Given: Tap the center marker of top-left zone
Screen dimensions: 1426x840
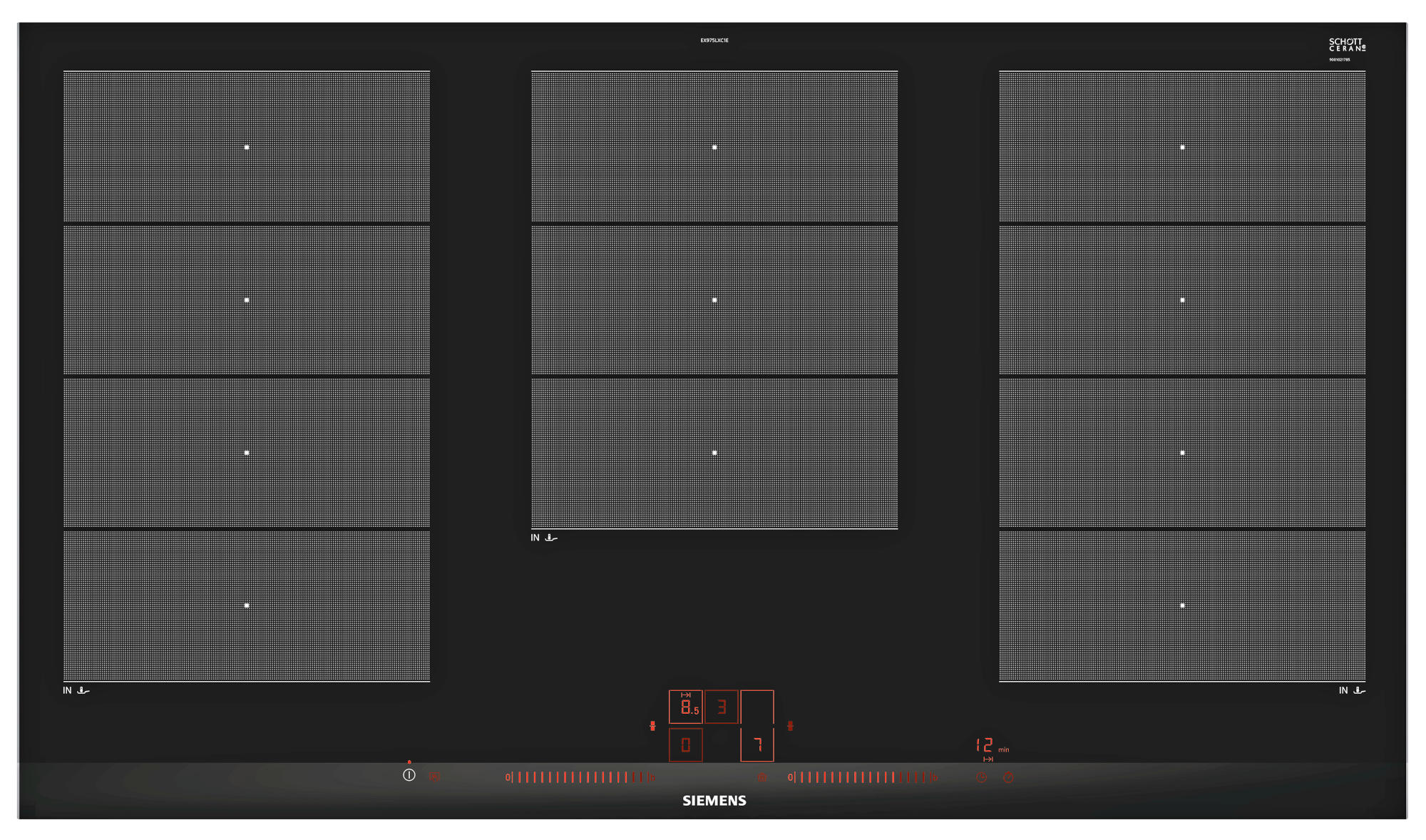Looking at the screenshot, I should (247, 147).
